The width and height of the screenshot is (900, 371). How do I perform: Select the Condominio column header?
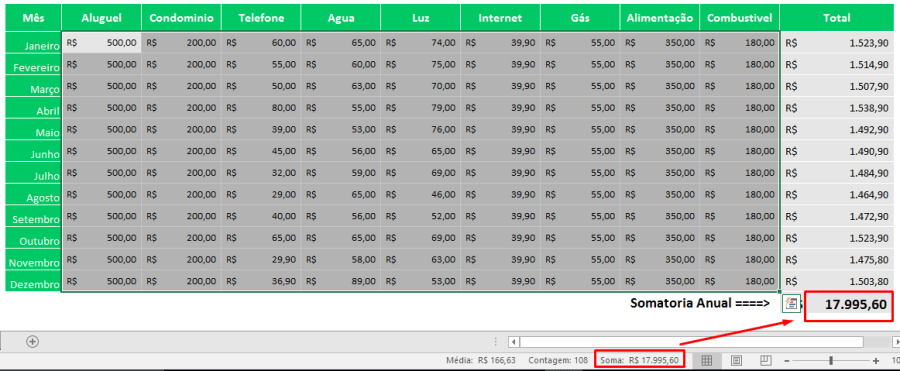click(x=181, y=18)
